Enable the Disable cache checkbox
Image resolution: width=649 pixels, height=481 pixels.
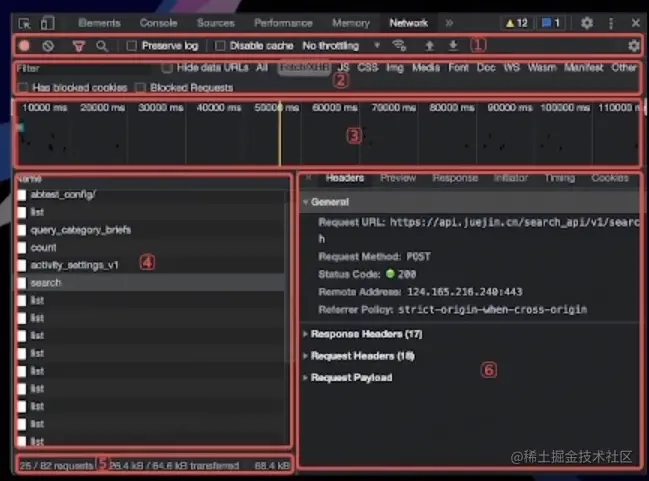pos(220,46)
